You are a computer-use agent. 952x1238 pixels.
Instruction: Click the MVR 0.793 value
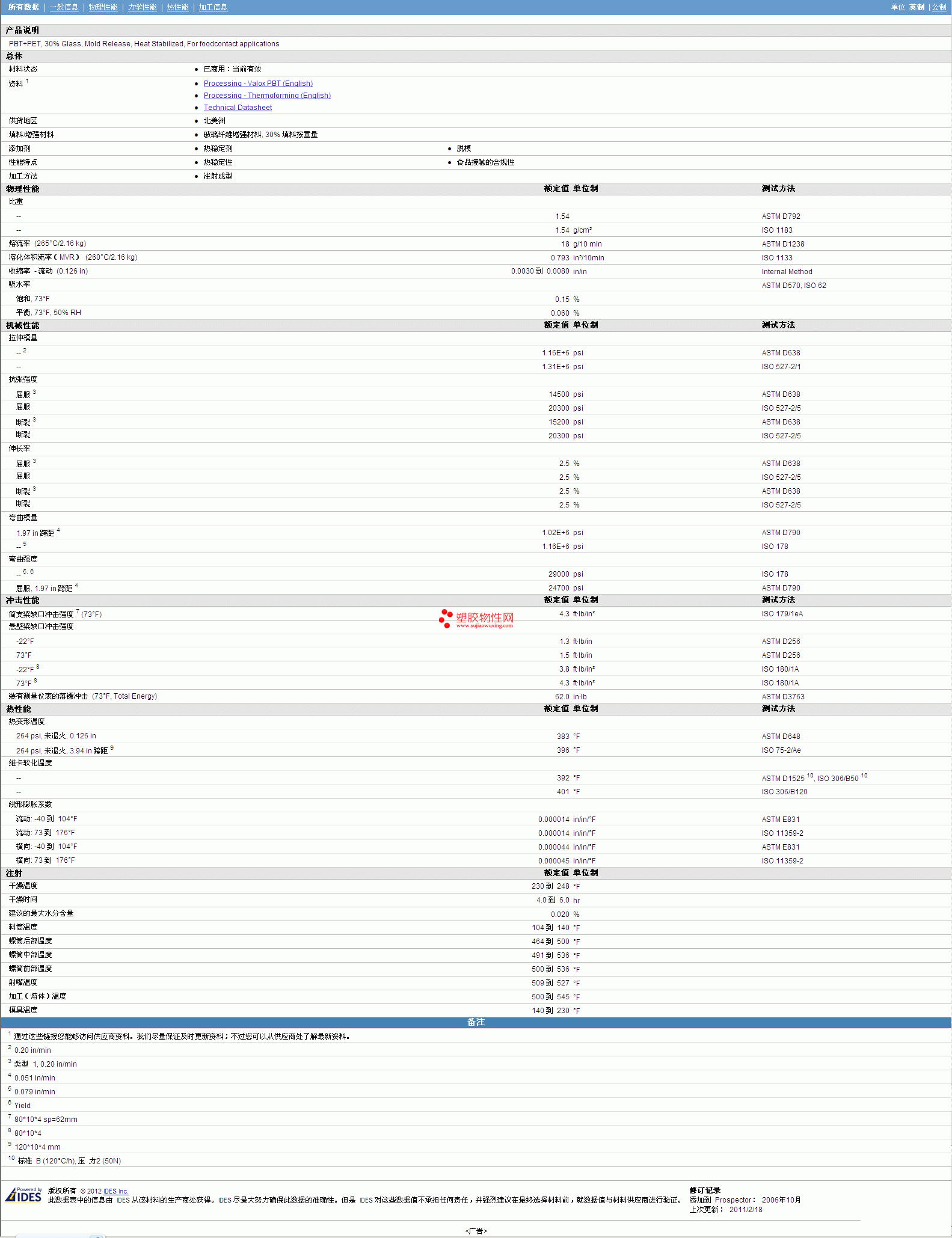pos(560,258)
